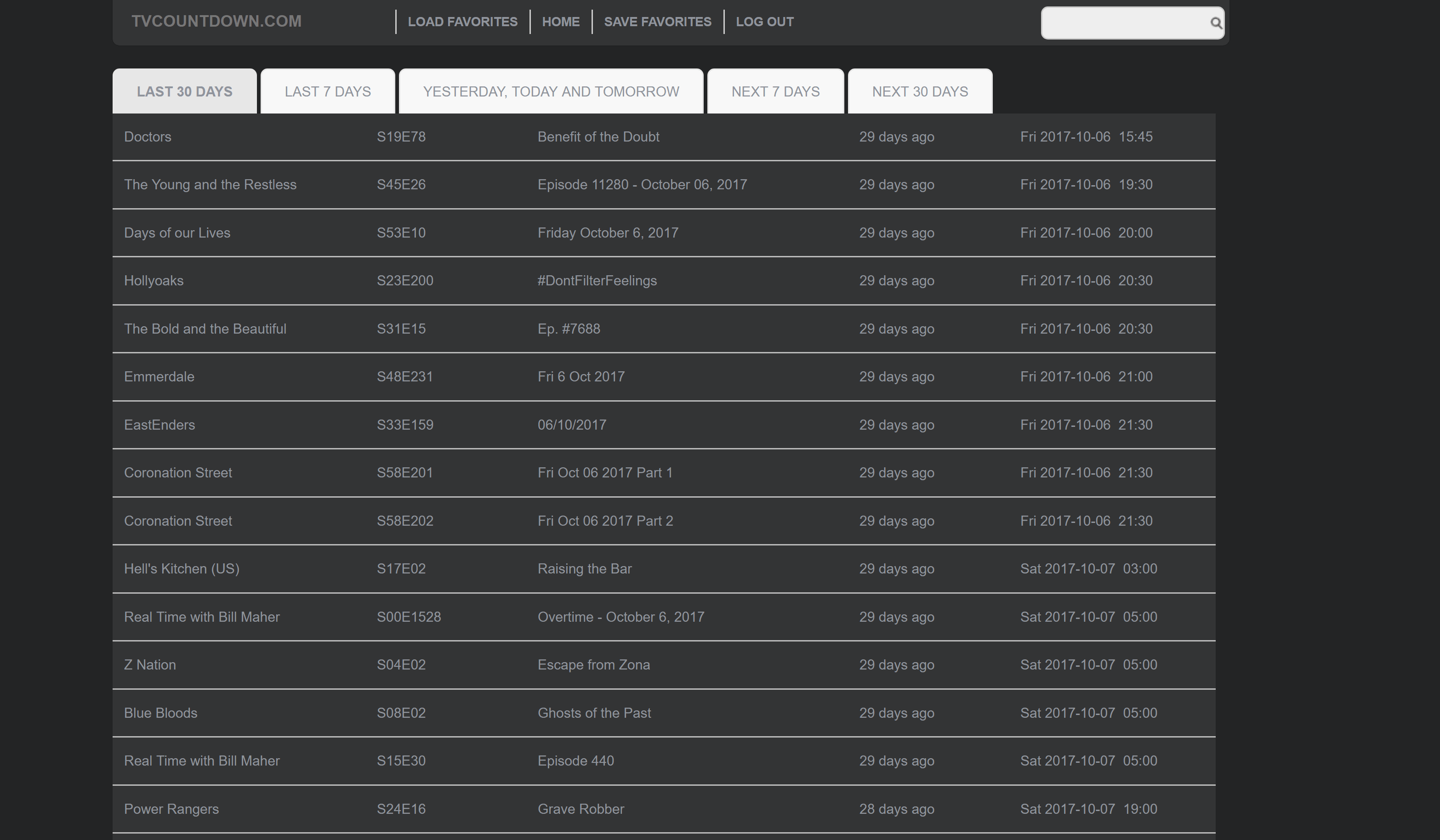Open the EastEnders show entry

coord(159,425)
